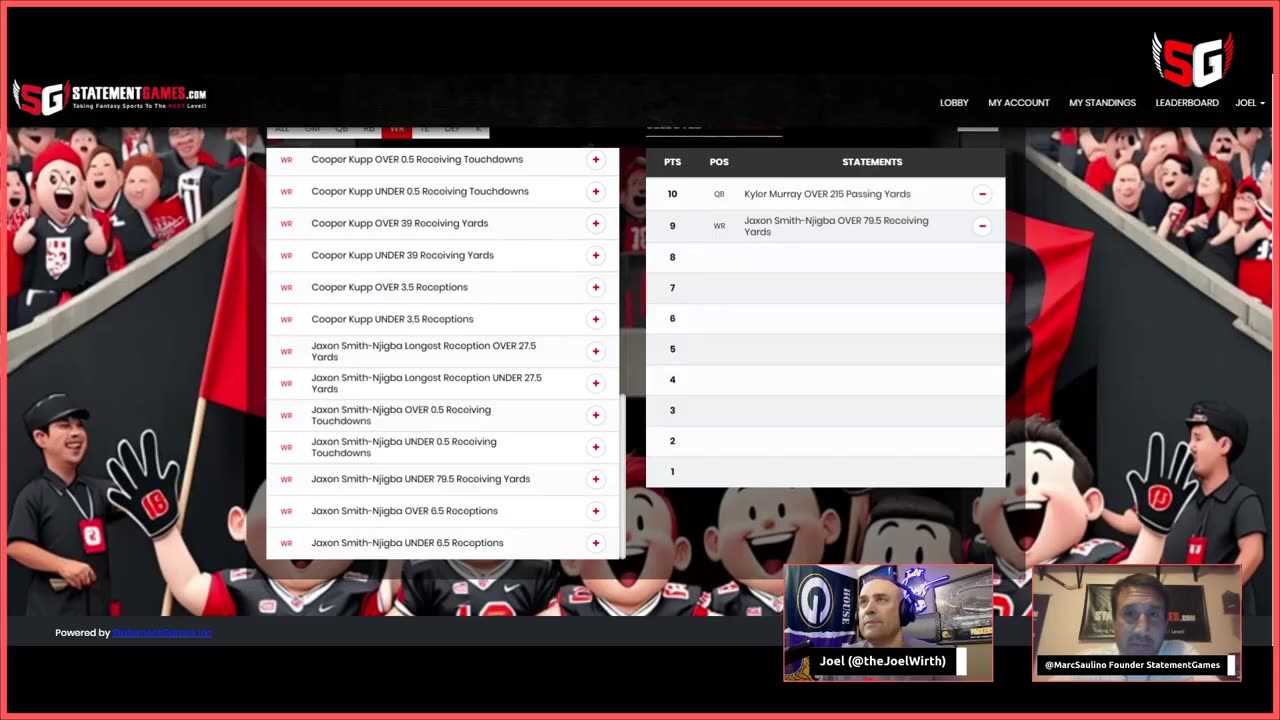Add Cooper Kupp UNDER 39 Receiving Yards
This screenshot has height=720, width=1280.
(596, 256)
